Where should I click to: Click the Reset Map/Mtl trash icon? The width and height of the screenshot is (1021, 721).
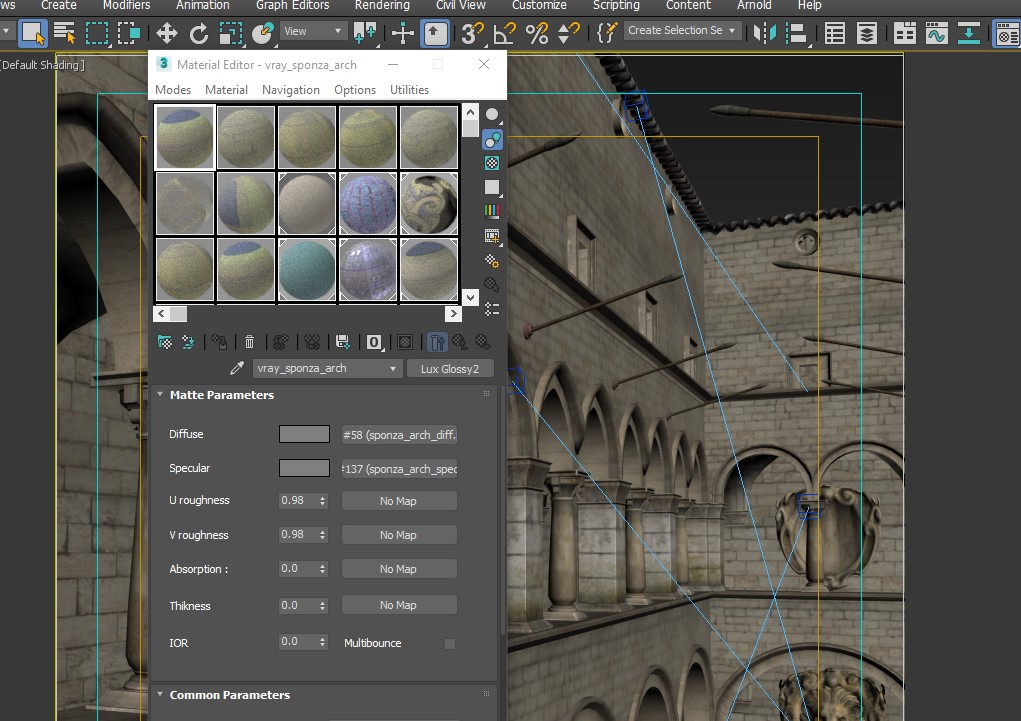(250, 342)
